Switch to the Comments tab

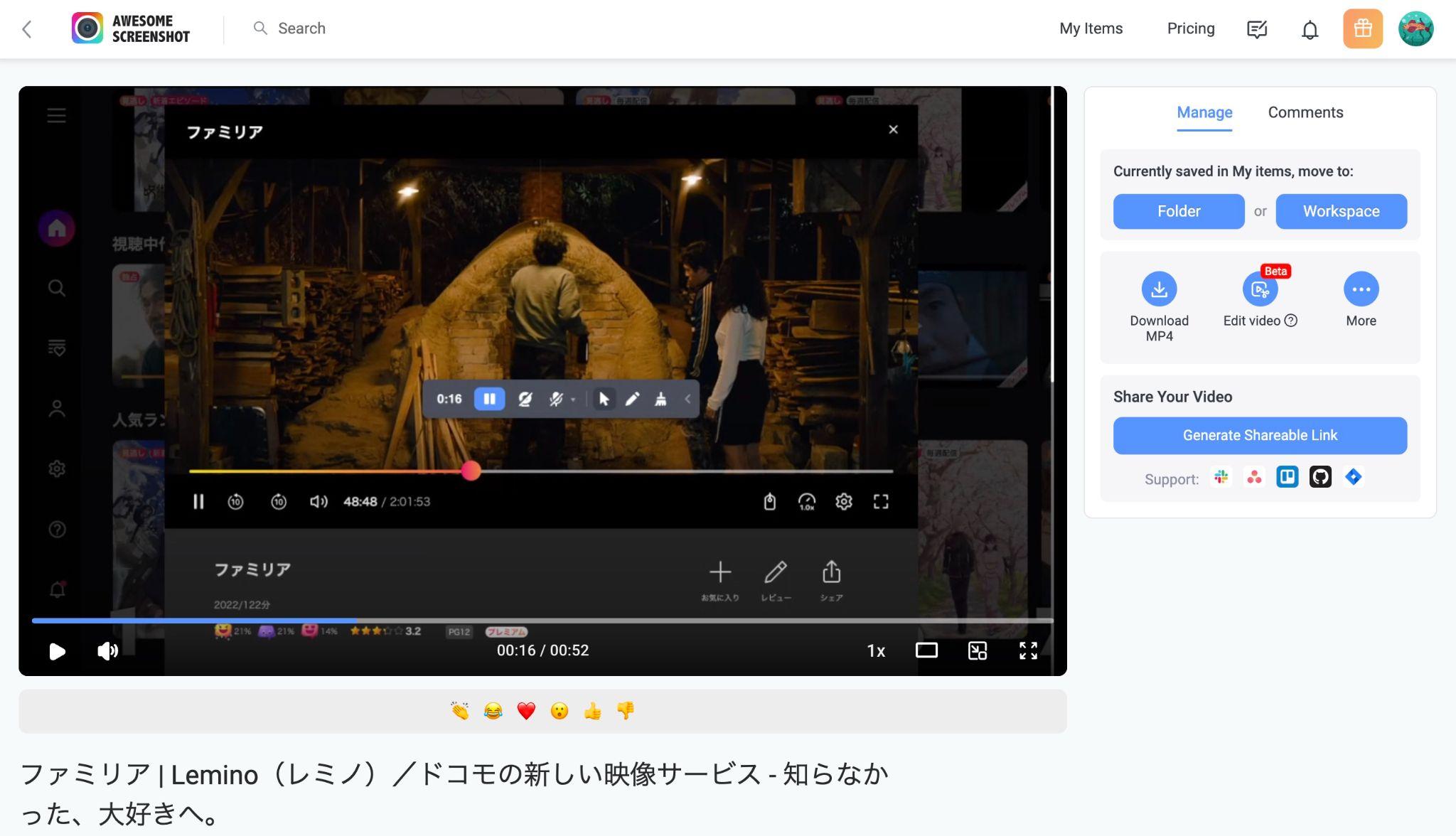(x=1305, y=112)
